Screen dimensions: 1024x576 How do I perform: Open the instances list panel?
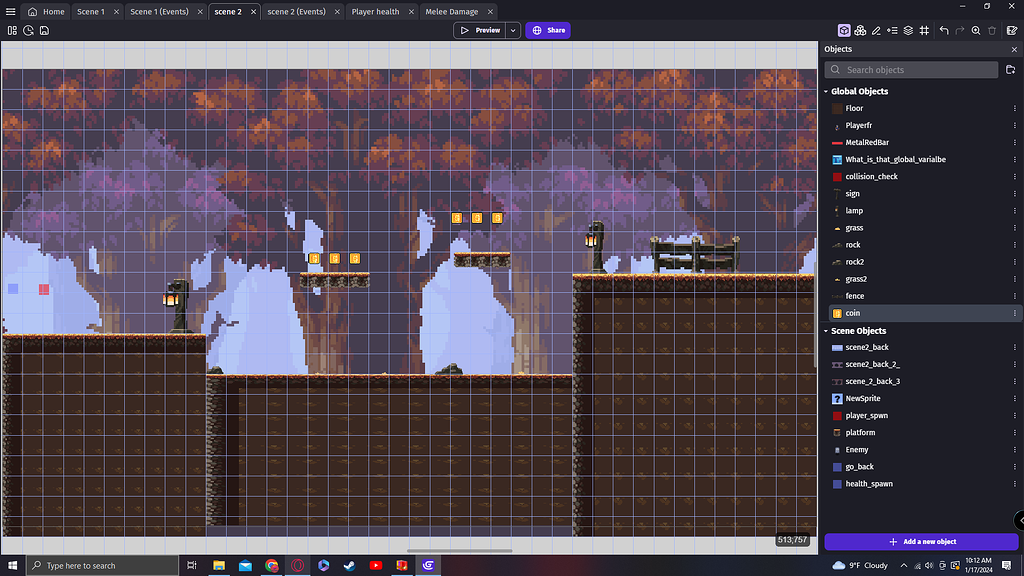coord(893,31)
